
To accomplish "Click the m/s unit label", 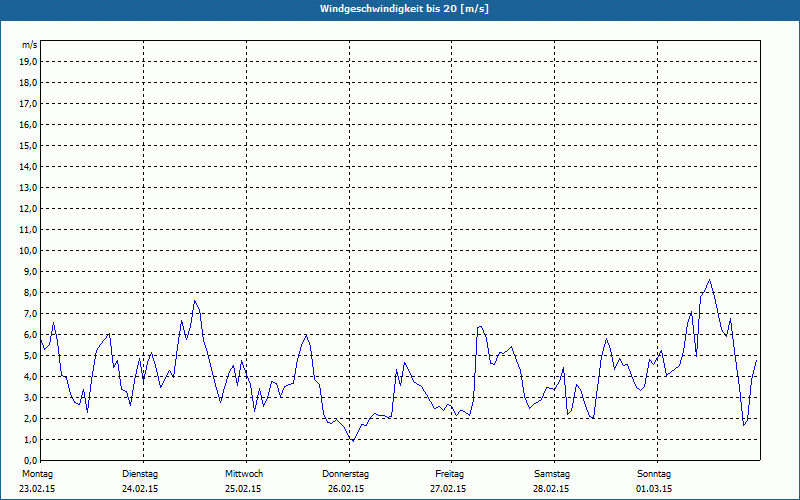I will tap(29, 45).
